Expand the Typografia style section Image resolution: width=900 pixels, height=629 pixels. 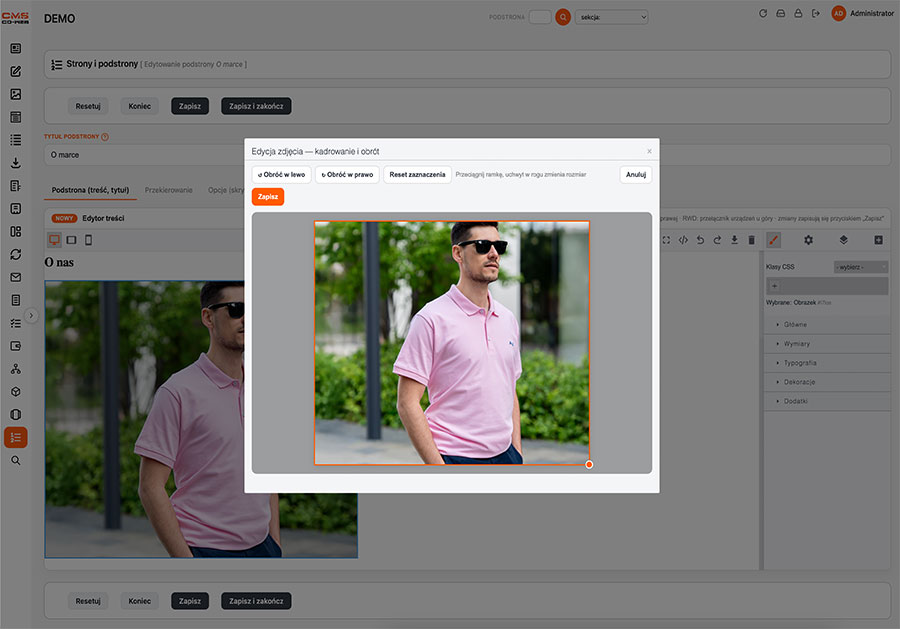pyautogui.click(x=827, y=363)
